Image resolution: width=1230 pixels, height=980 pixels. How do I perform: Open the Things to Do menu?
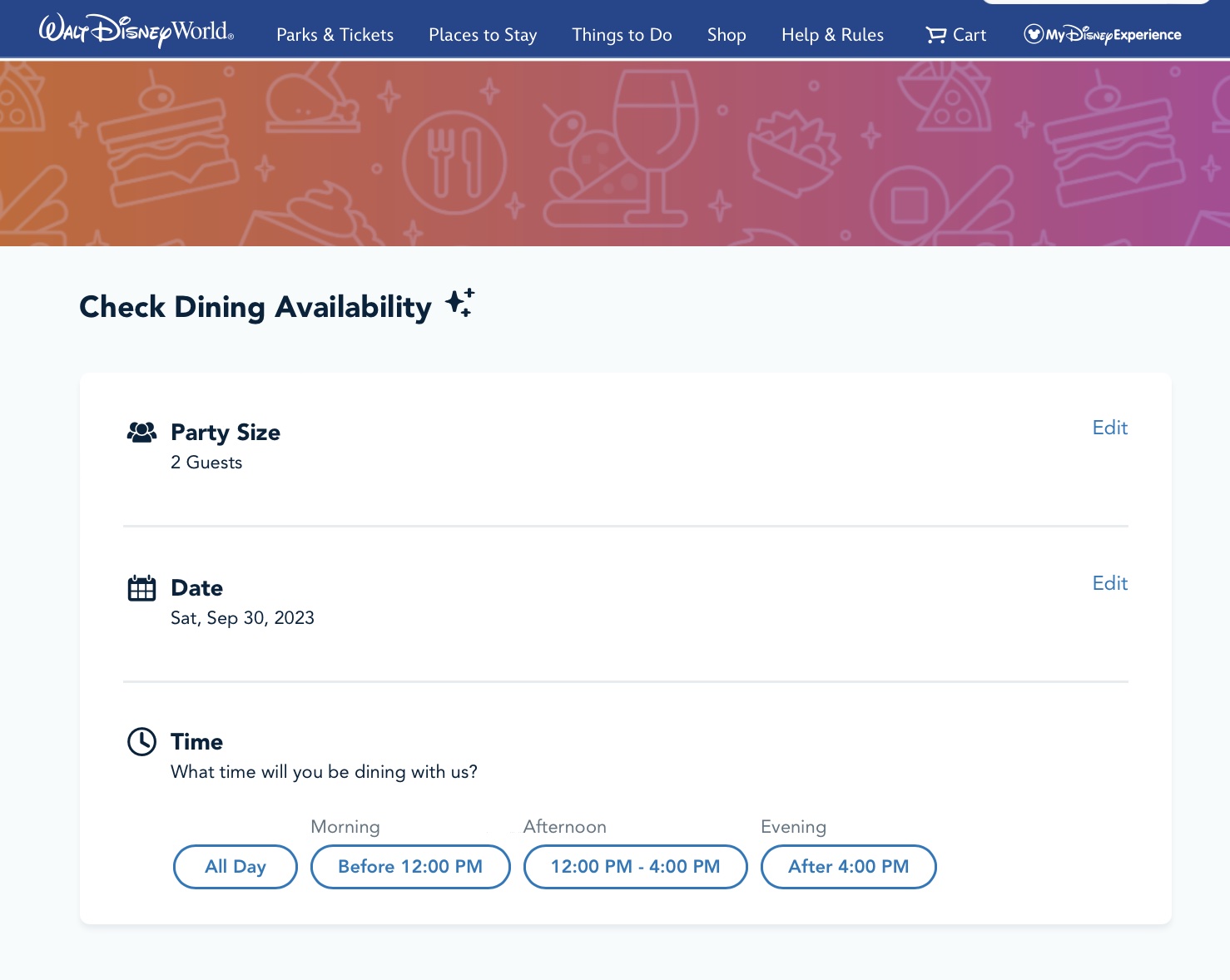coord(622,35)
